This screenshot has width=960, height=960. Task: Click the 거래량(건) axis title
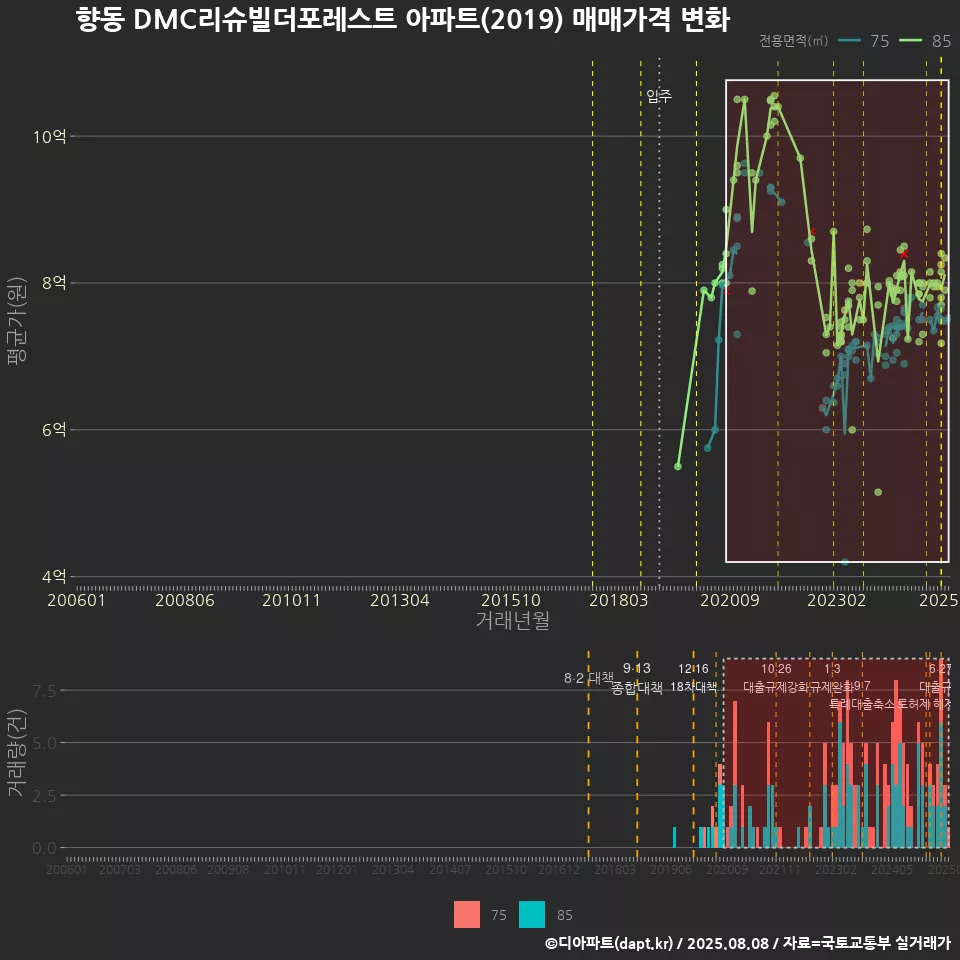click(17, 753)
